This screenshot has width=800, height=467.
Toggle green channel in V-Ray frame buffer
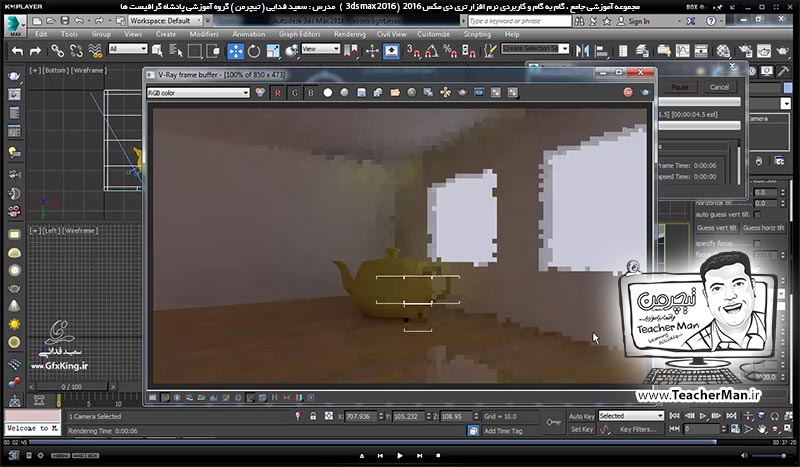[294, 92]
